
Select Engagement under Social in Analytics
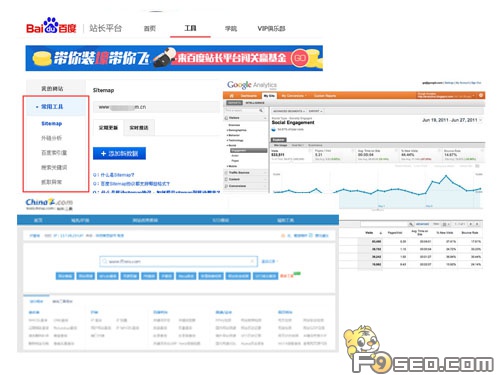click(249, 151)
